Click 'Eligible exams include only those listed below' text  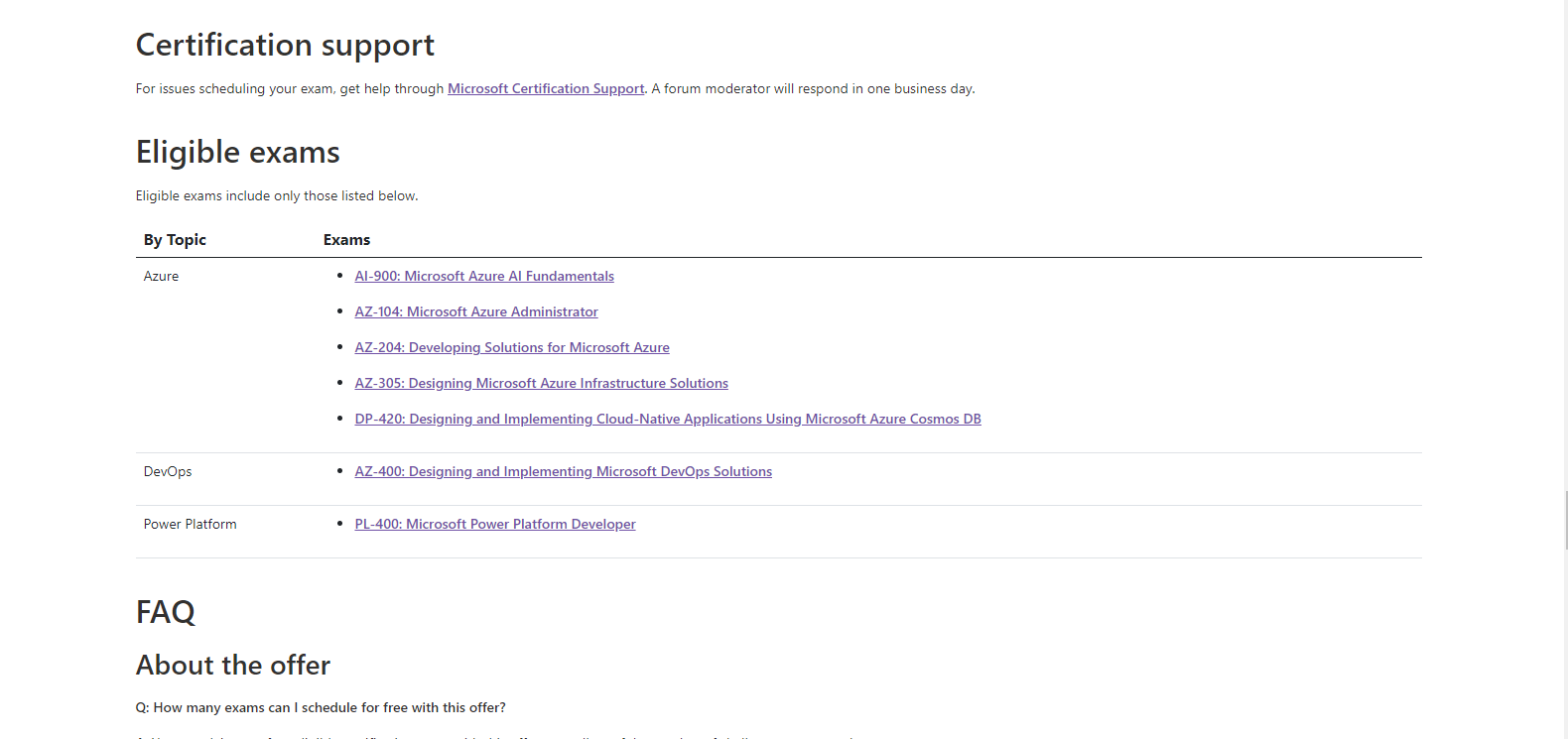click(x=277, y=195)
